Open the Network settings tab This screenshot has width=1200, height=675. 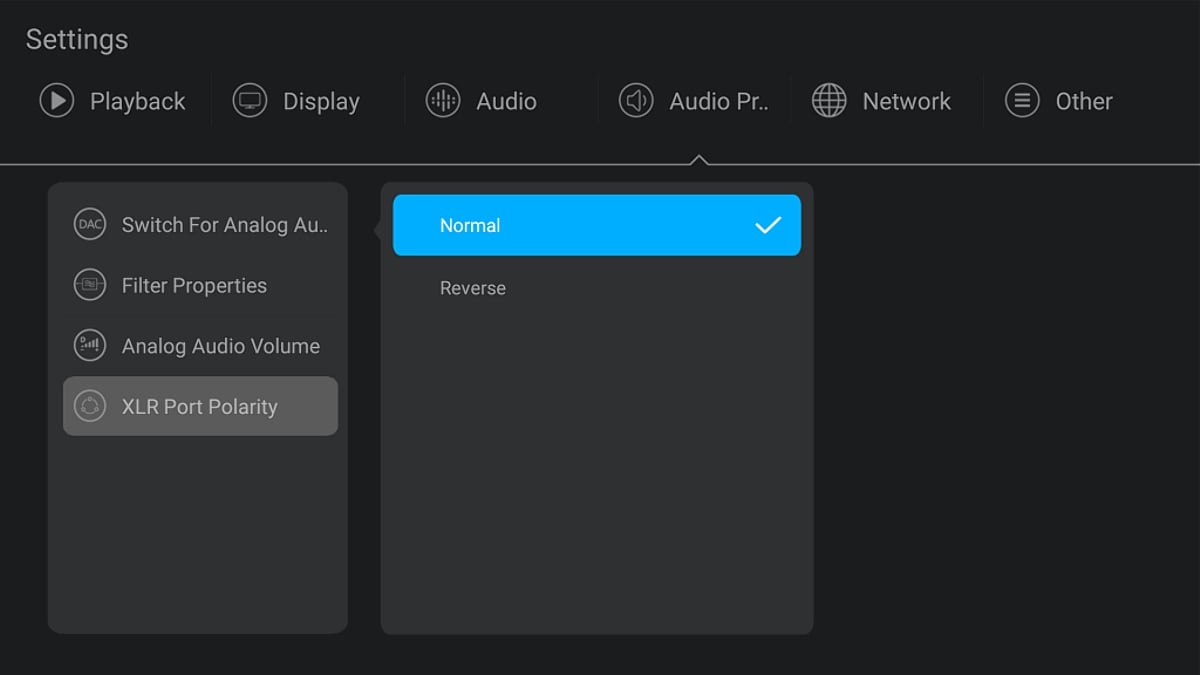coord(906,101)
